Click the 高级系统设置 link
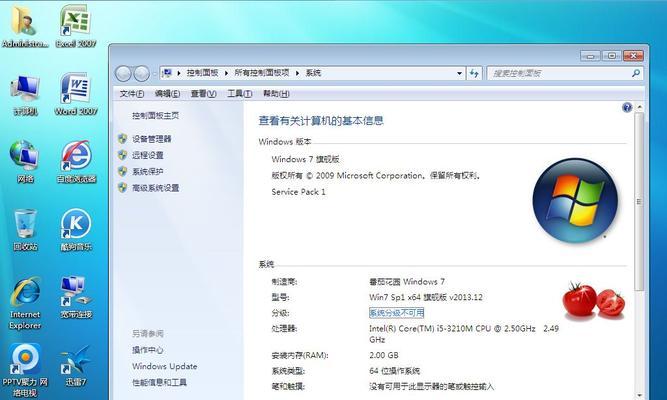Viewport: 667px width, 400px height. pyautogui.click(x=155, y=187)
